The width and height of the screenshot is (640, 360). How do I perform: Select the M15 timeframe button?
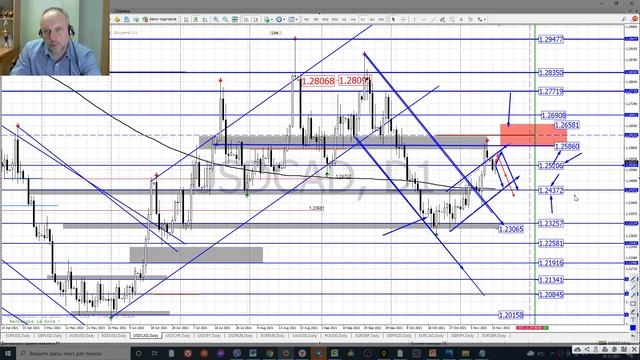click(x=325, y=19)
